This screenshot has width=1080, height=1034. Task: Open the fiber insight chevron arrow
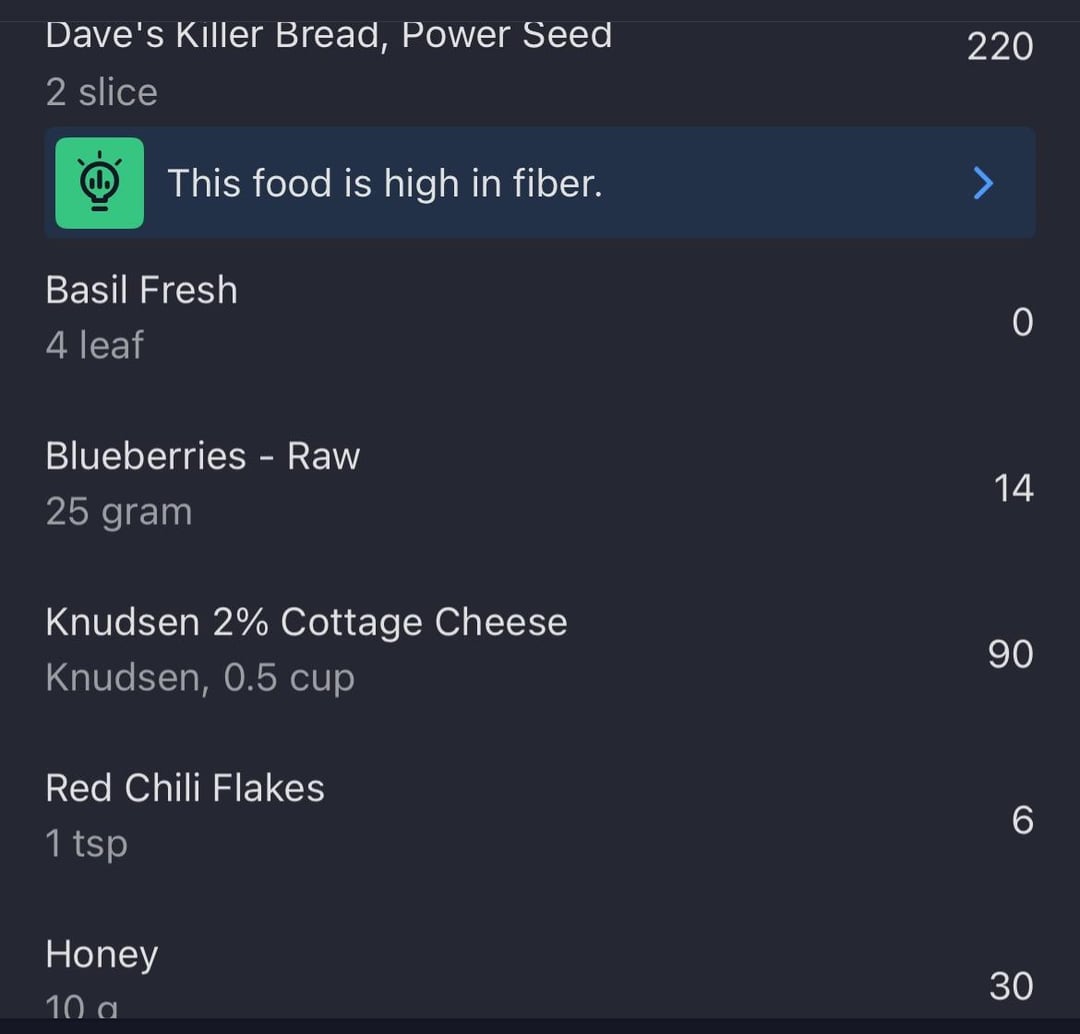(983, 183)
